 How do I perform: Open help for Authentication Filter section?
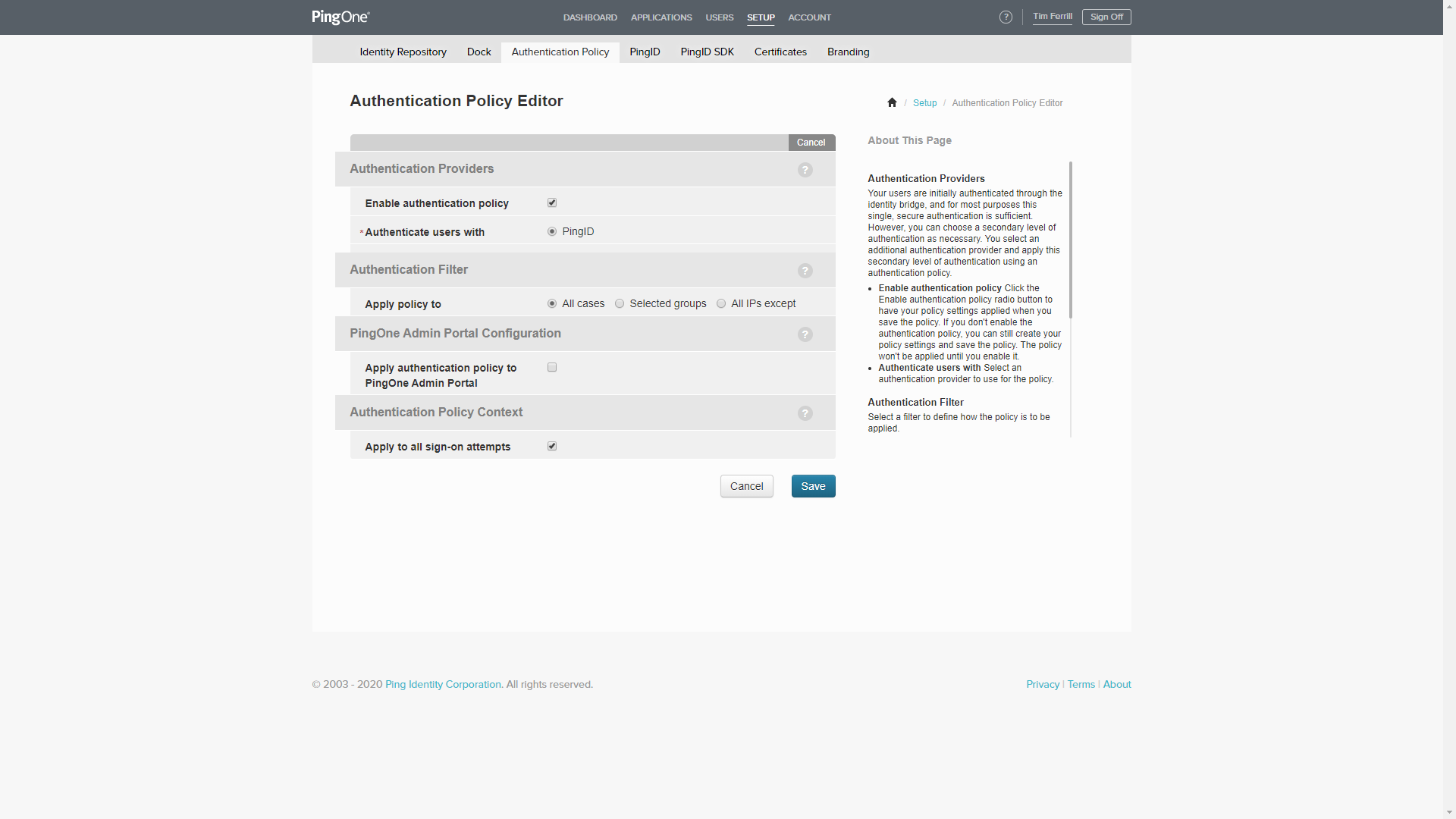(805, 271)
